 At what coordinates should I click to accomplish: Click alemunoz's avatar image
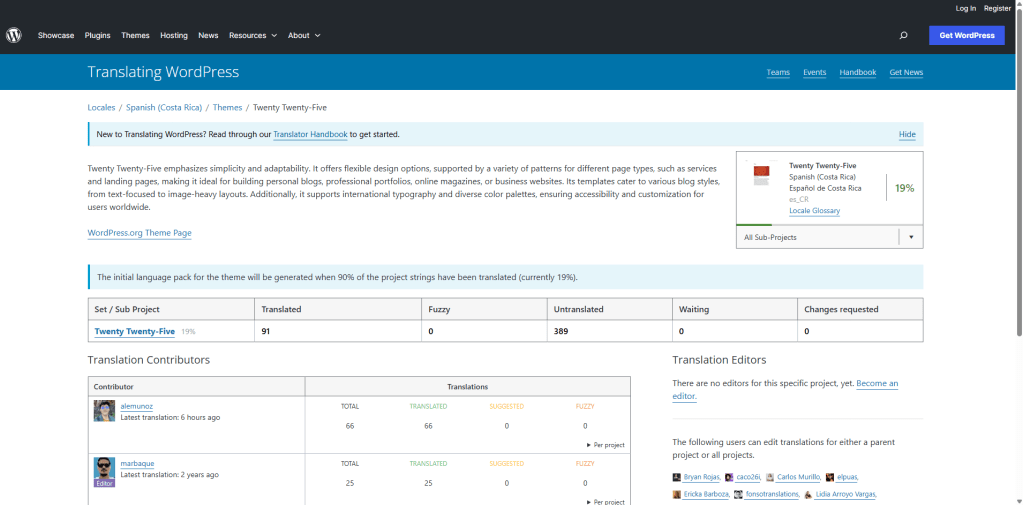click(104, 411)
